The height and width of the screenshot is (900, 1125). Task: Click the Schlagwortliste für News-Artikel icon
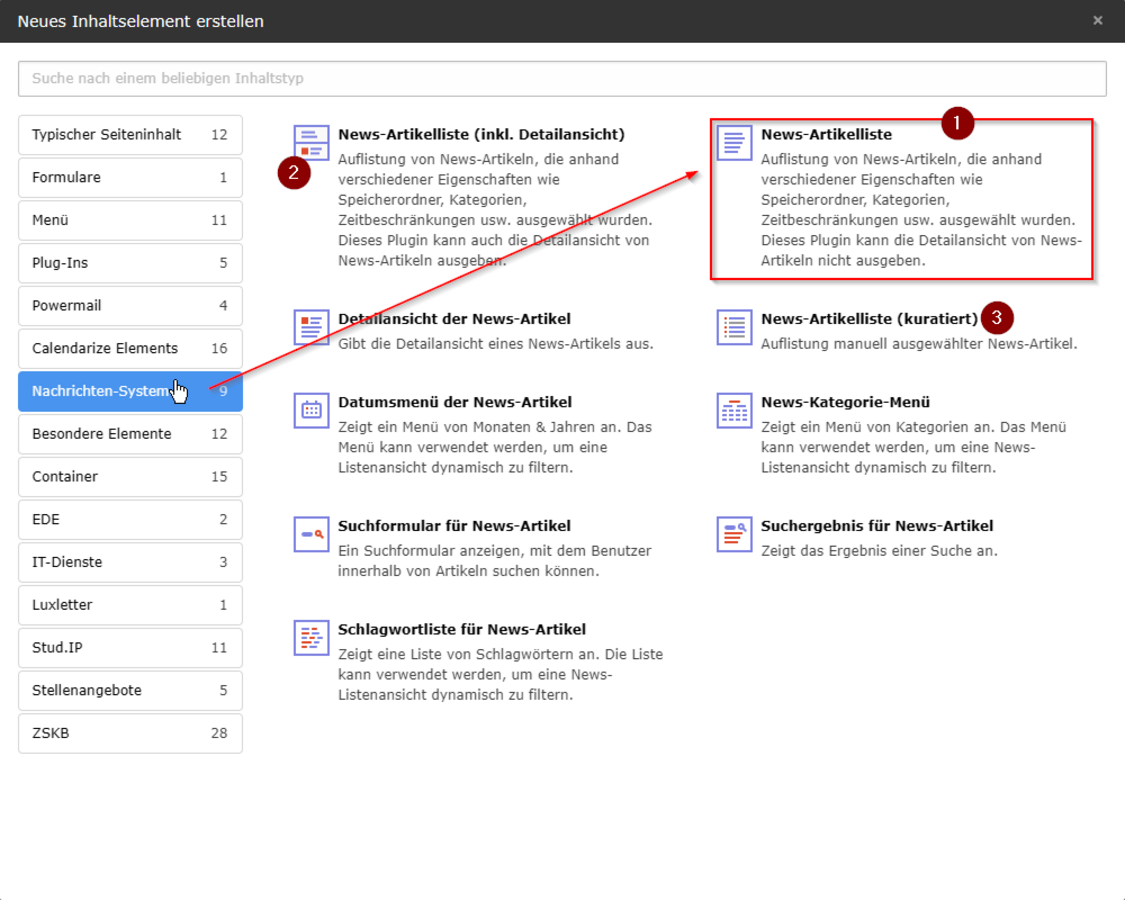pyautogui.click(x=311, y=638)
